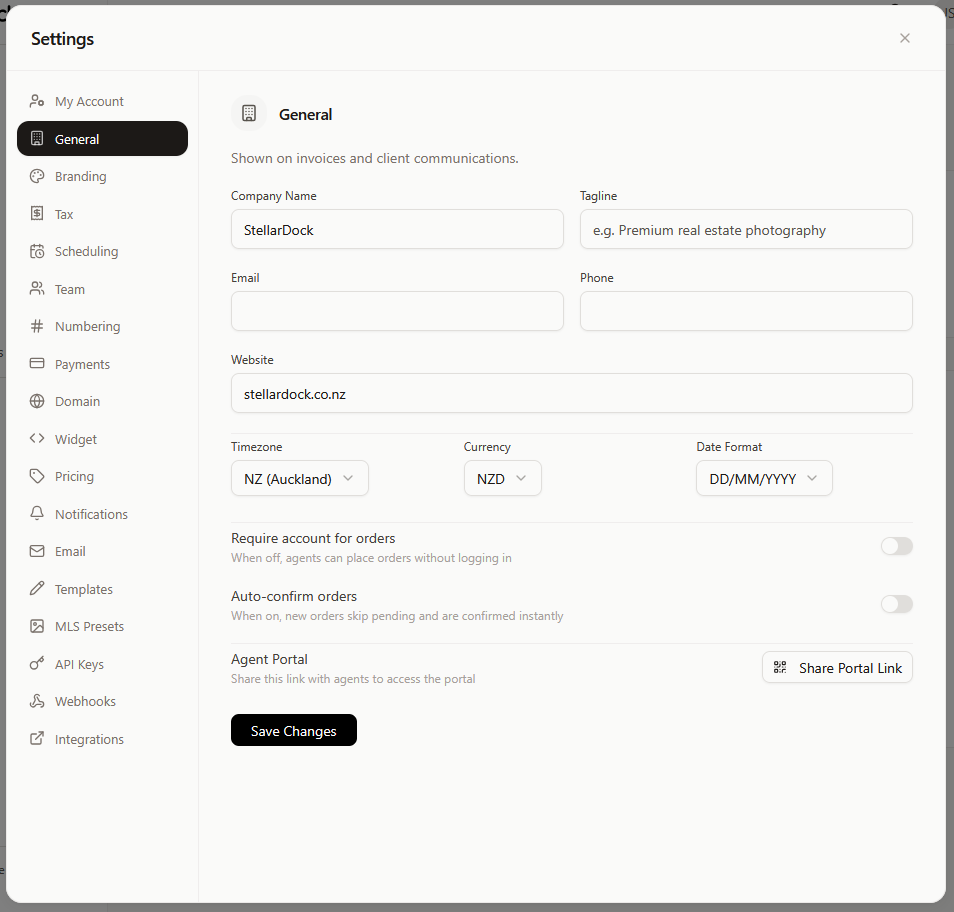Expand the Currency NZD dropdown
Image resolution: width=954 pixels, height=912 pixels.
[502, 478]
